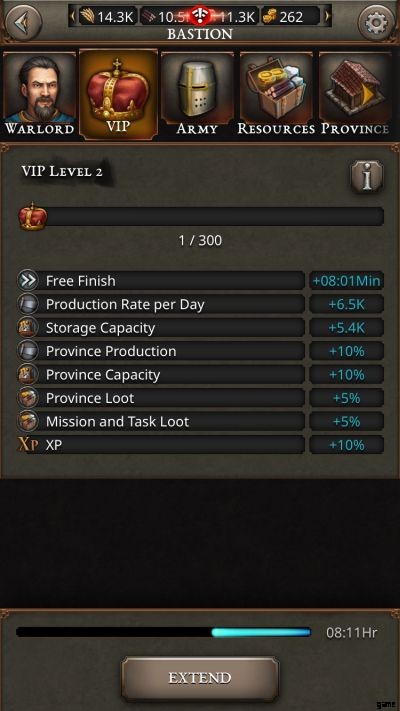Tap the Province Loot chest icon
The image size is (400, 711).
27,398
